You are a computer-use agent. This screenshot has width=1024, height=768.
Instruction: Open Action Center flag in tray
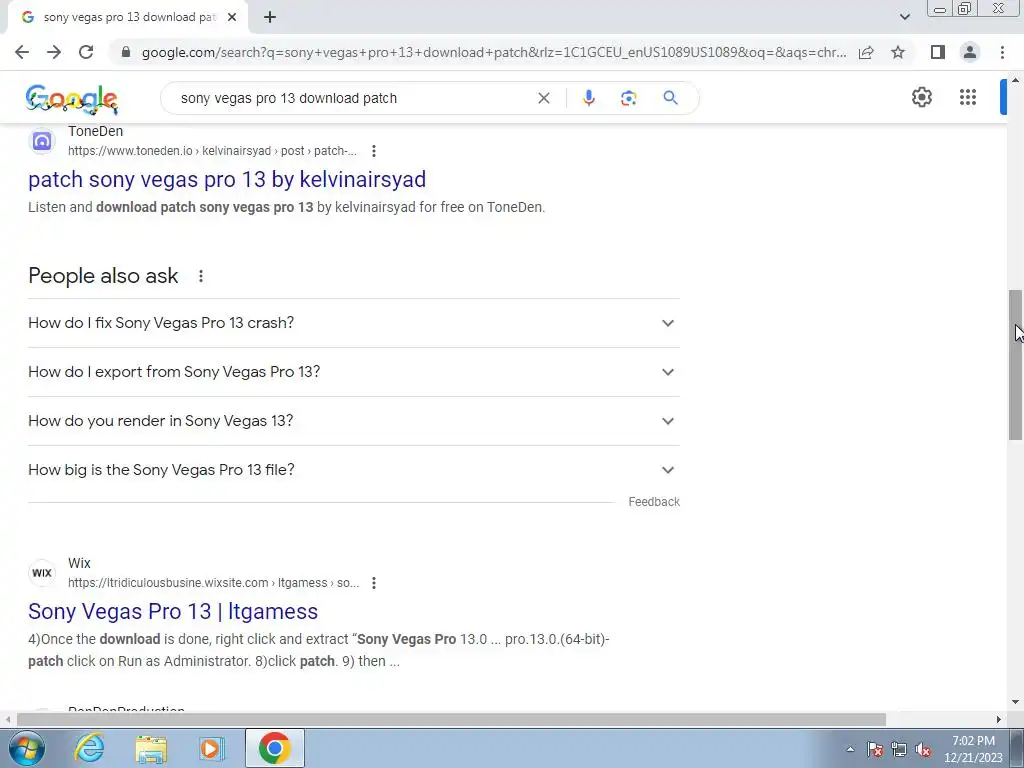875,749
